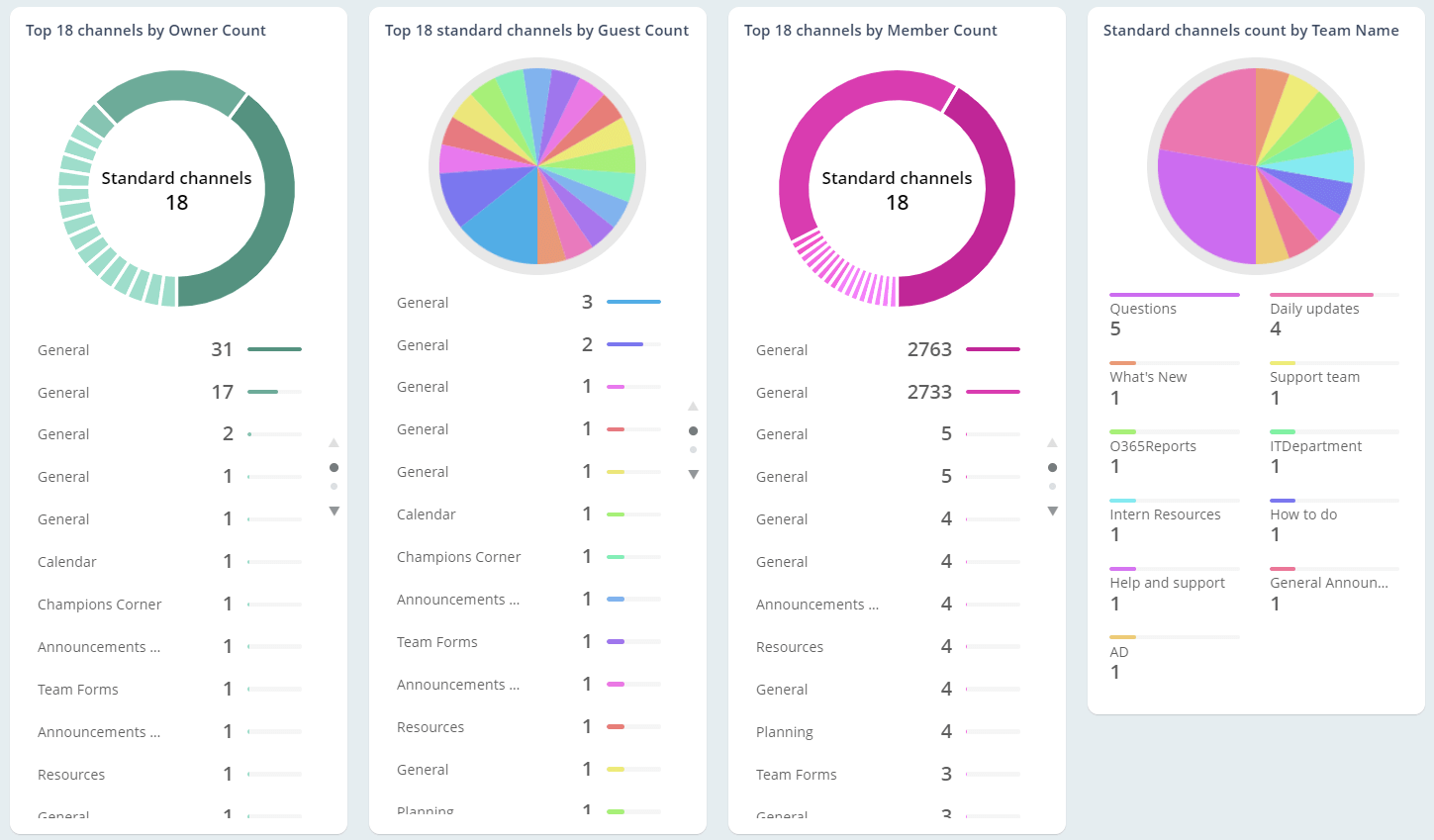Show previous page of Member Count list via up triangle
1434x840 pixels.
(x=1053, y=442)
